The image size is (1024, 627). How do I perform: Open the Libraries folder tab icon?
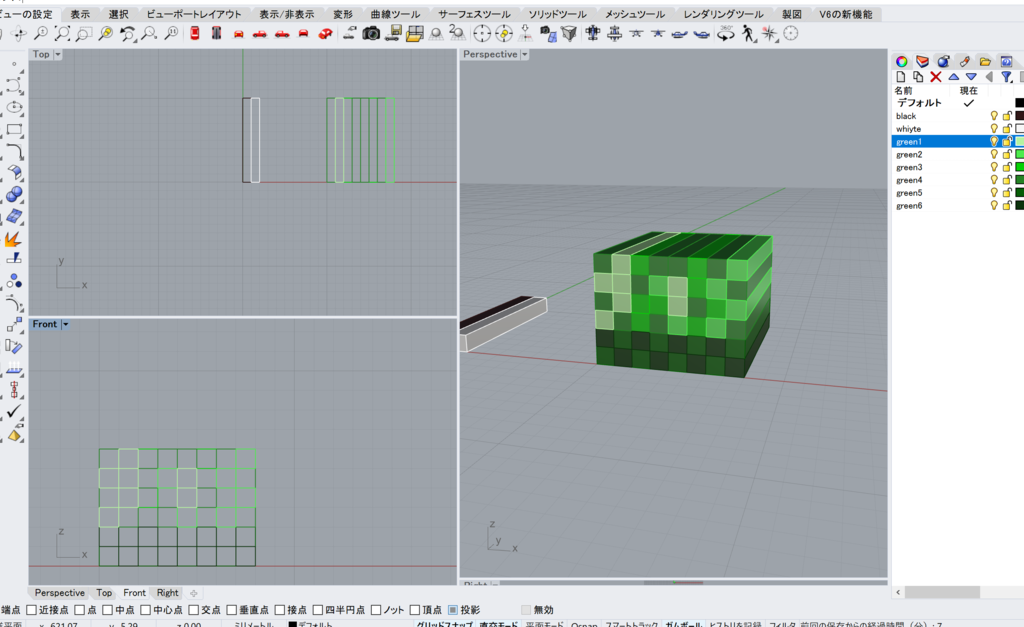[x=985, y=61]
